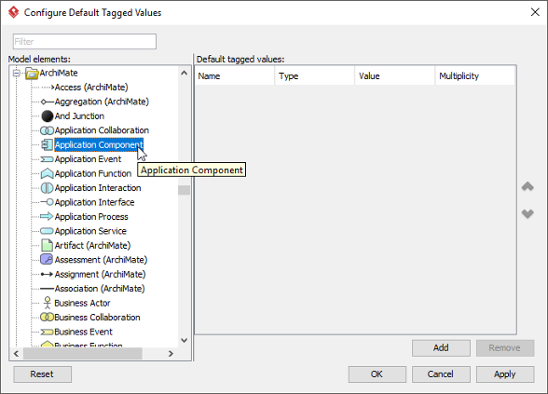548x394 pixels.
Task: Select Artifact (ArchiMate) element
Action: 93,245
